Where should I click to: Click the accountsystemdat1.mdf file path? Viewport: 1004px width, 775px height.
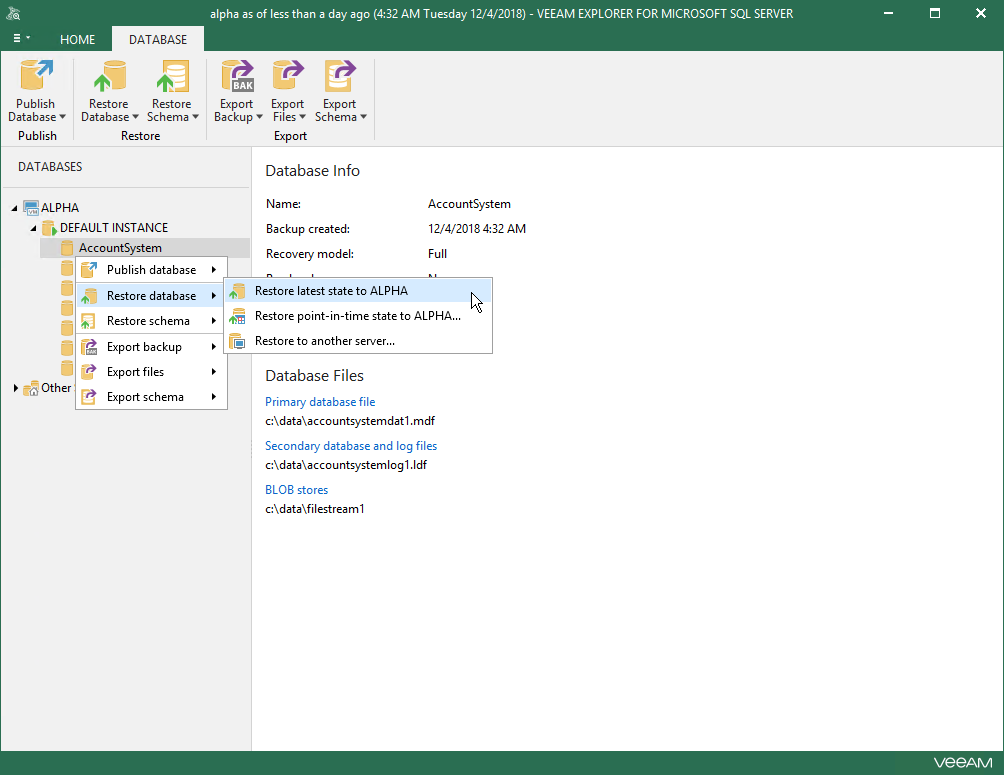[x=350, y=421]
